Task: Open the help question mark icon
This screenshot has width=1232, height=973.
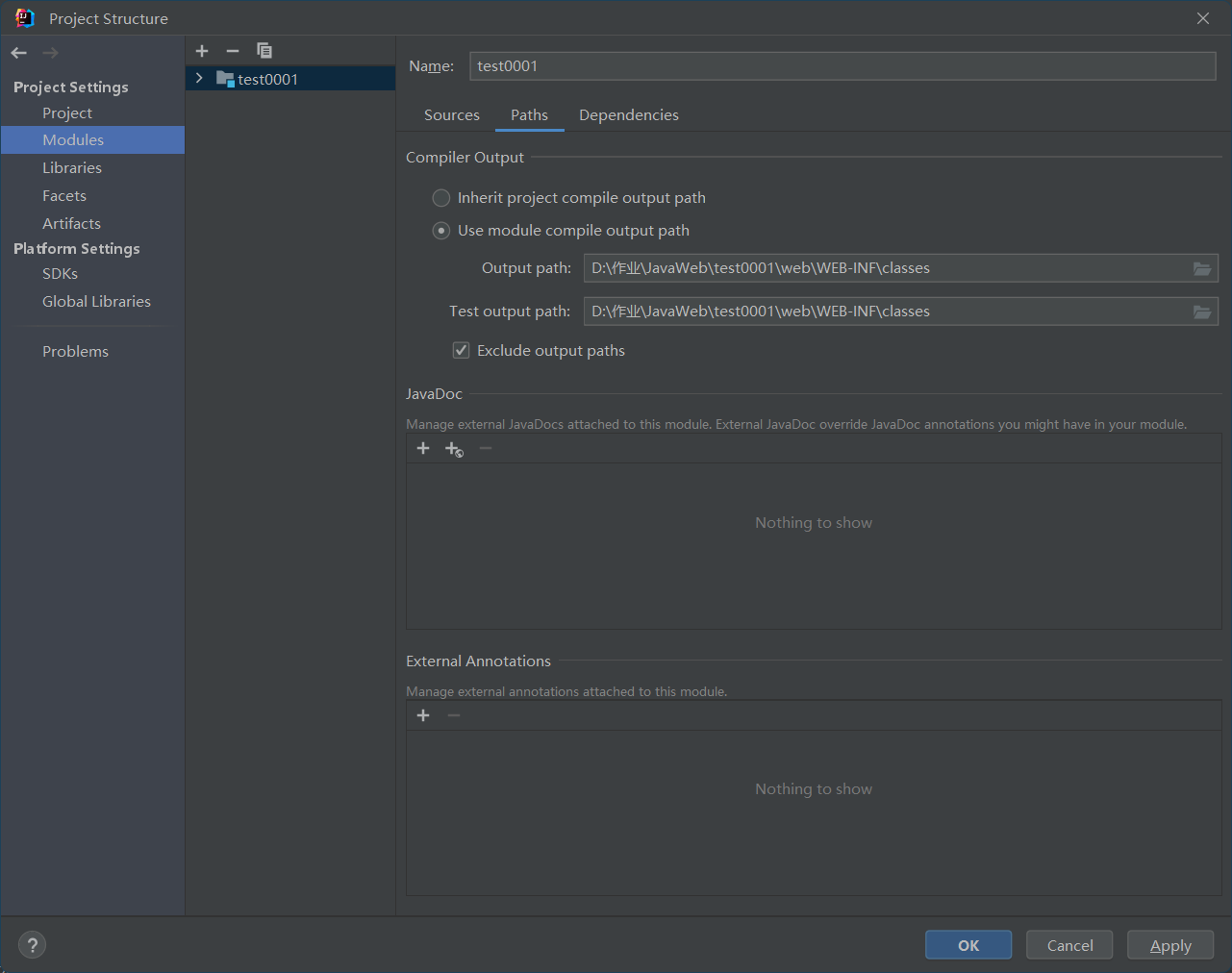Action: [32, 945]
